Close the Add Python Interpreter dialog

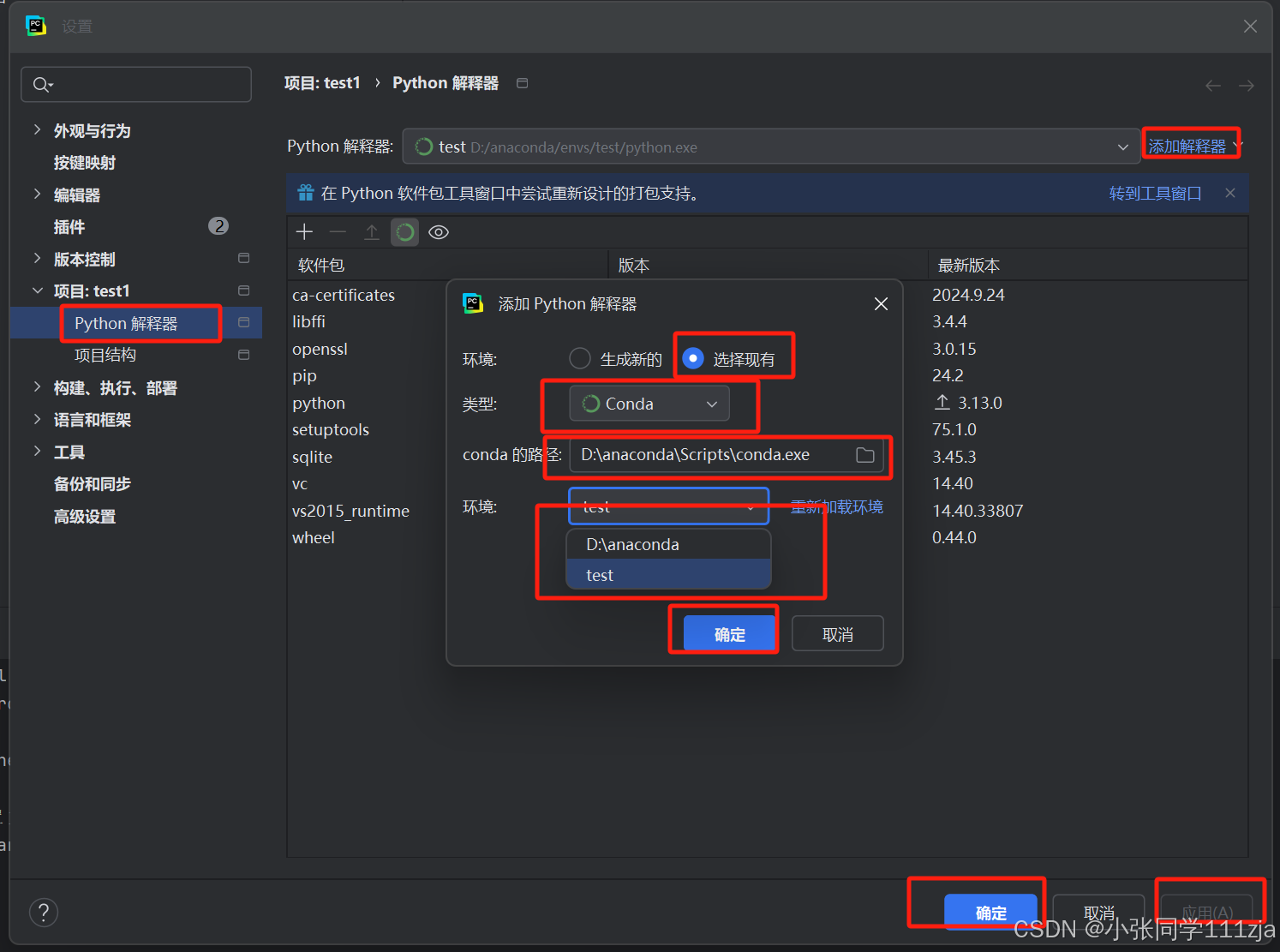(x=881, y=304)
